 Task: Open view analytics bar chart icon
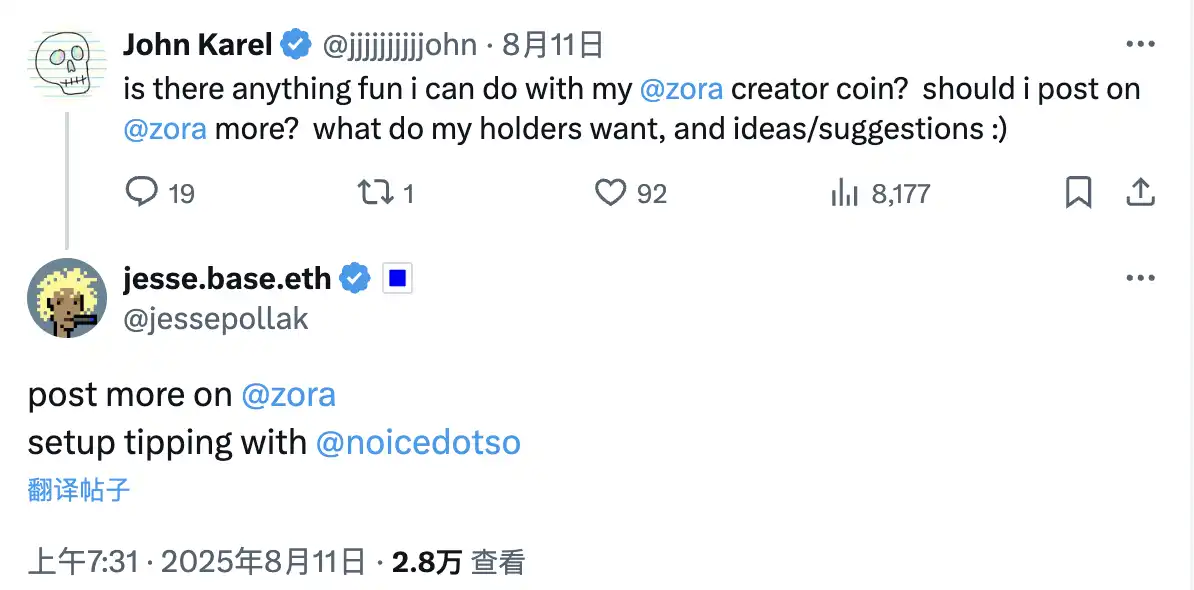[x=846, y=192]
